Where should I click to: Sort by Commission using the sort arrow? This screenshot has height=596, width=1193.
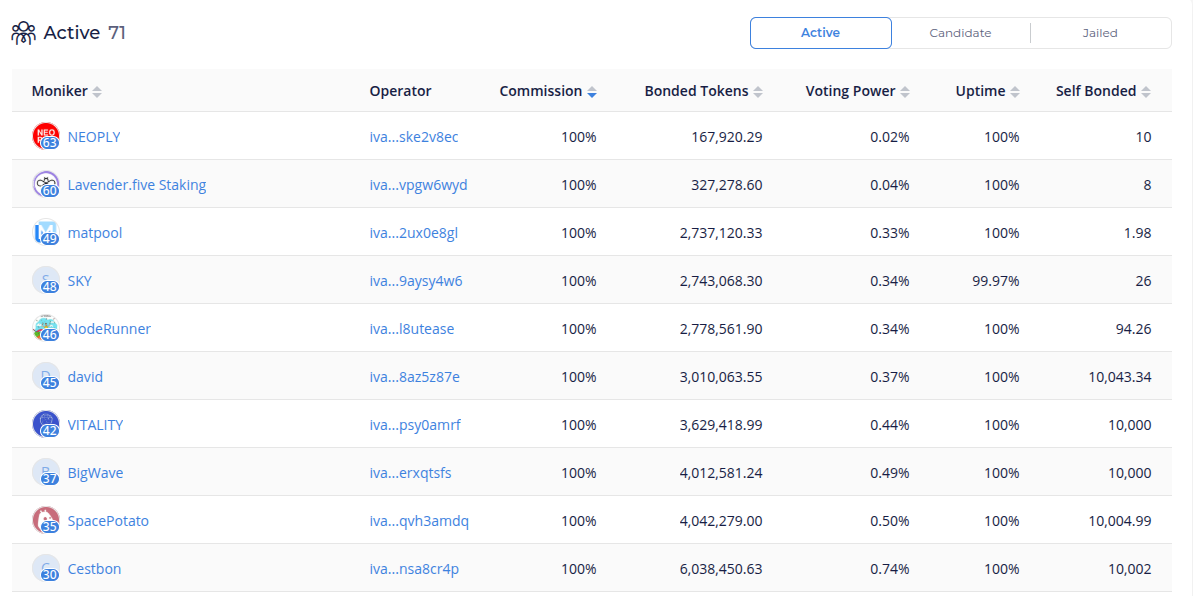[x=592, y=92]
